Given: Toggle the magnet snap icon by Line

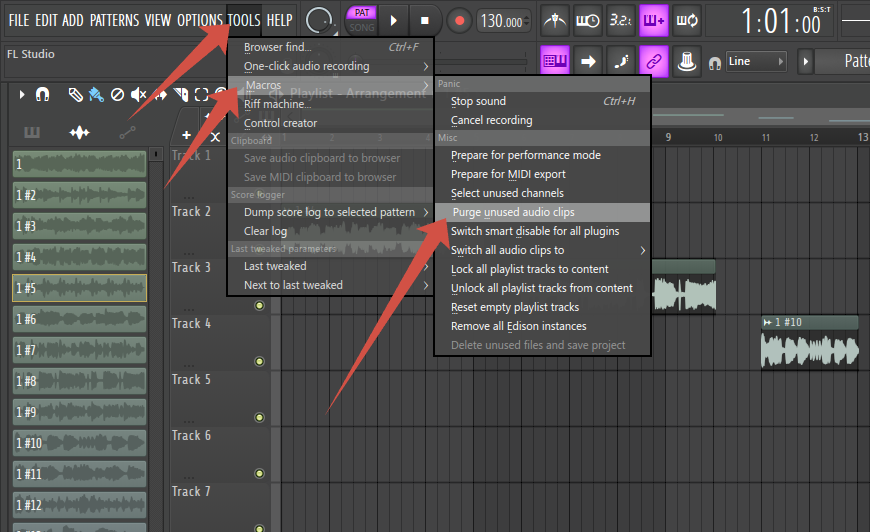Looking at the screenshot, I should click(x=715, y=63).
